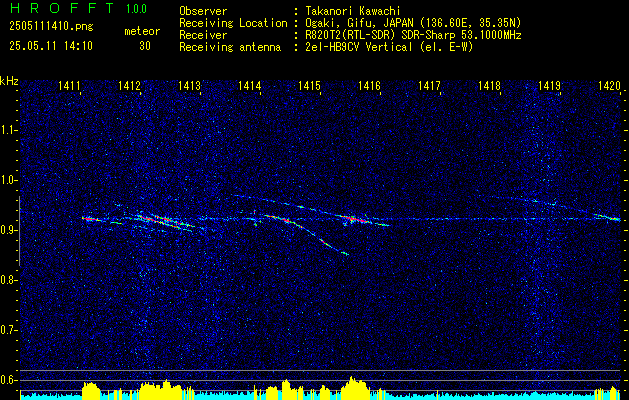Click the kHz axis unit label
The height and width of the screenshot is (400, 629).
click(9, 81)
